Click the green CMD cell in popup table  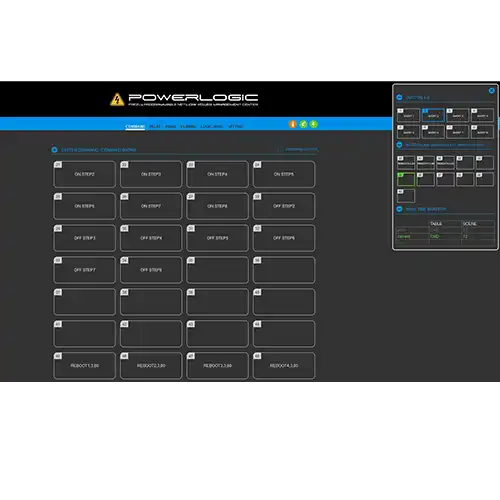(x=445, y=236)
